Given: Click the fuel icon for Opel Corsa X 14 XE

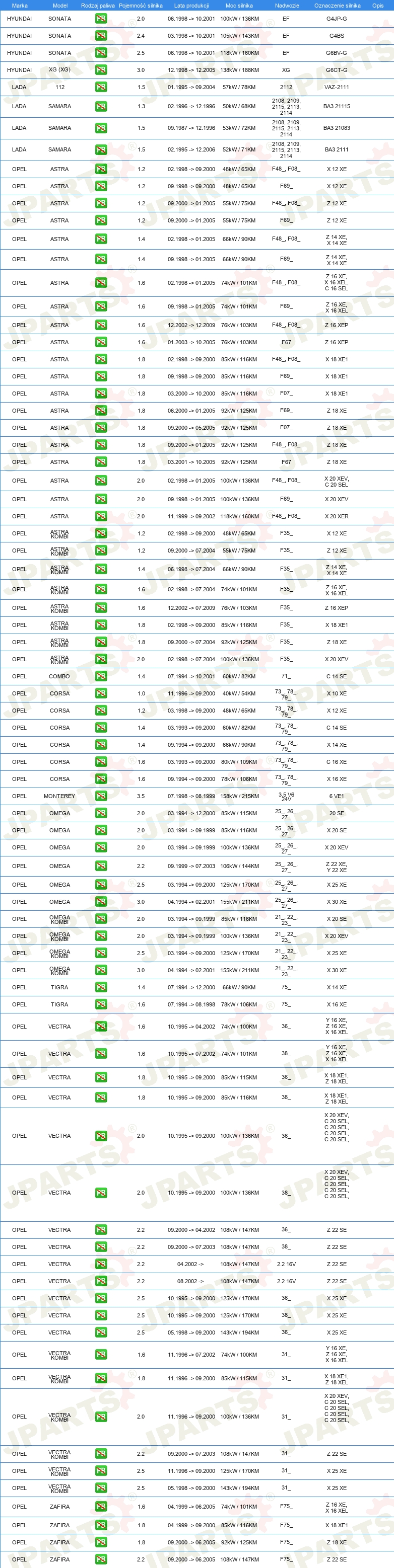Looking at the screenshot, I should (101, 744).
